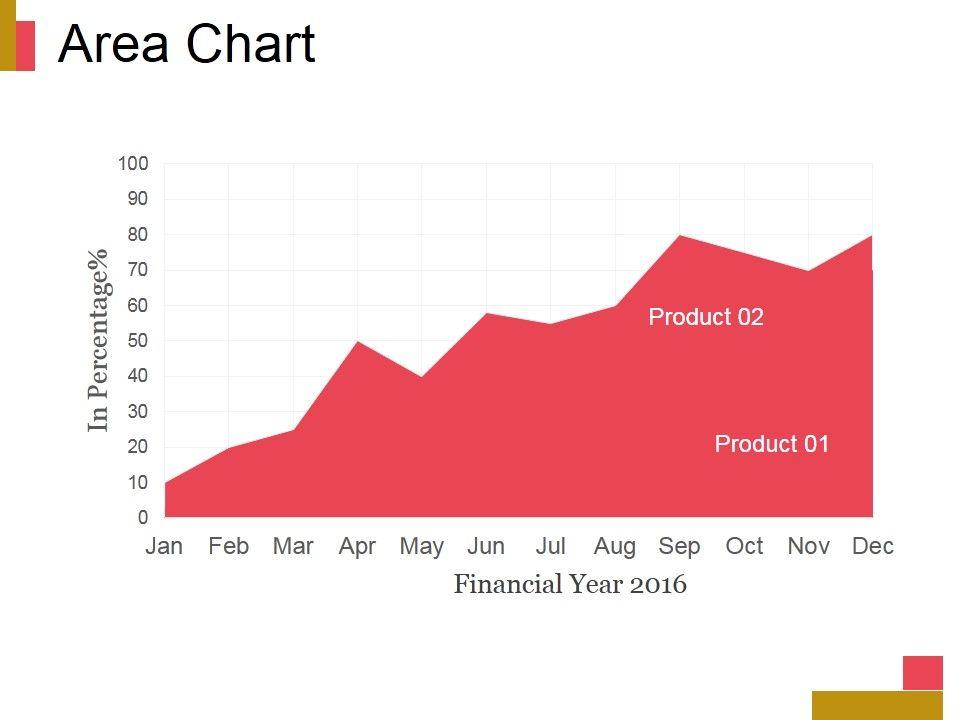The height and width of the screenshot is (720, 960).
Task: Click the gold rectangle in bottom-right corner
Action: tap(877, 705)
